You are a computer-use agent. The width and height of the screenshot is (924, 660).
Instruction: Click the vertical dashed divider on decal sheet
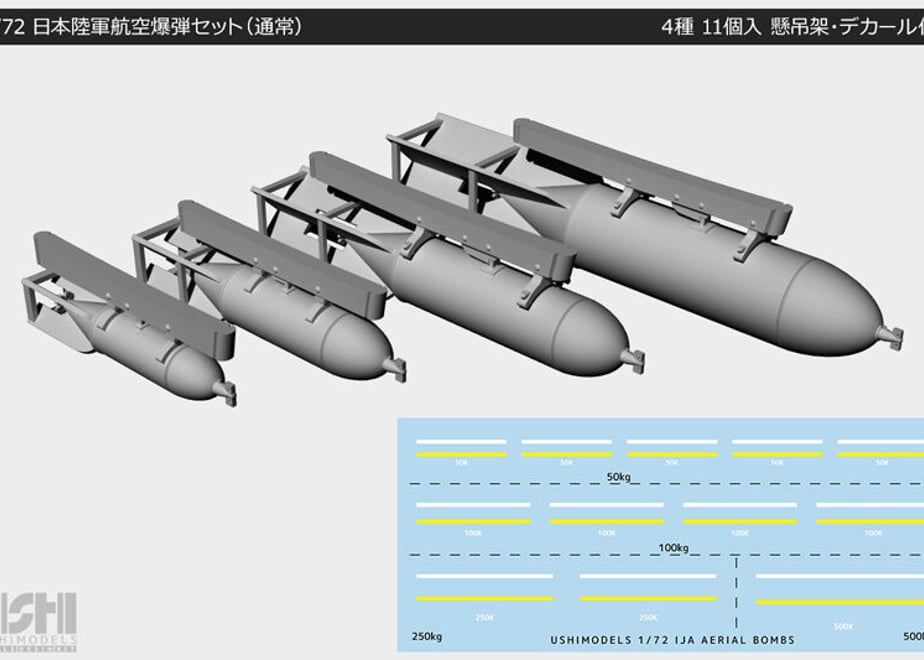tap(736, 592)
